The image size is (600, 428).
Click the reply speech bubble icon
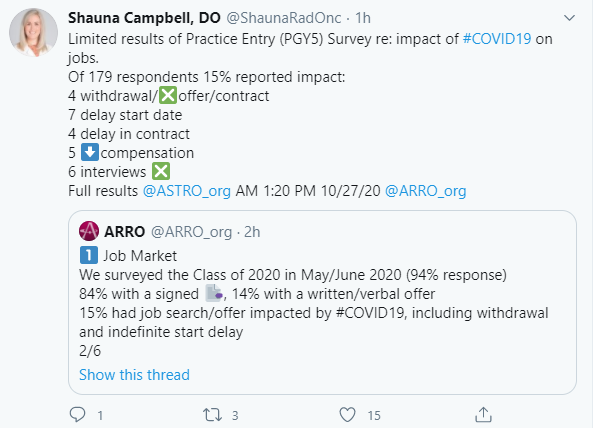(x=80, y=413)
